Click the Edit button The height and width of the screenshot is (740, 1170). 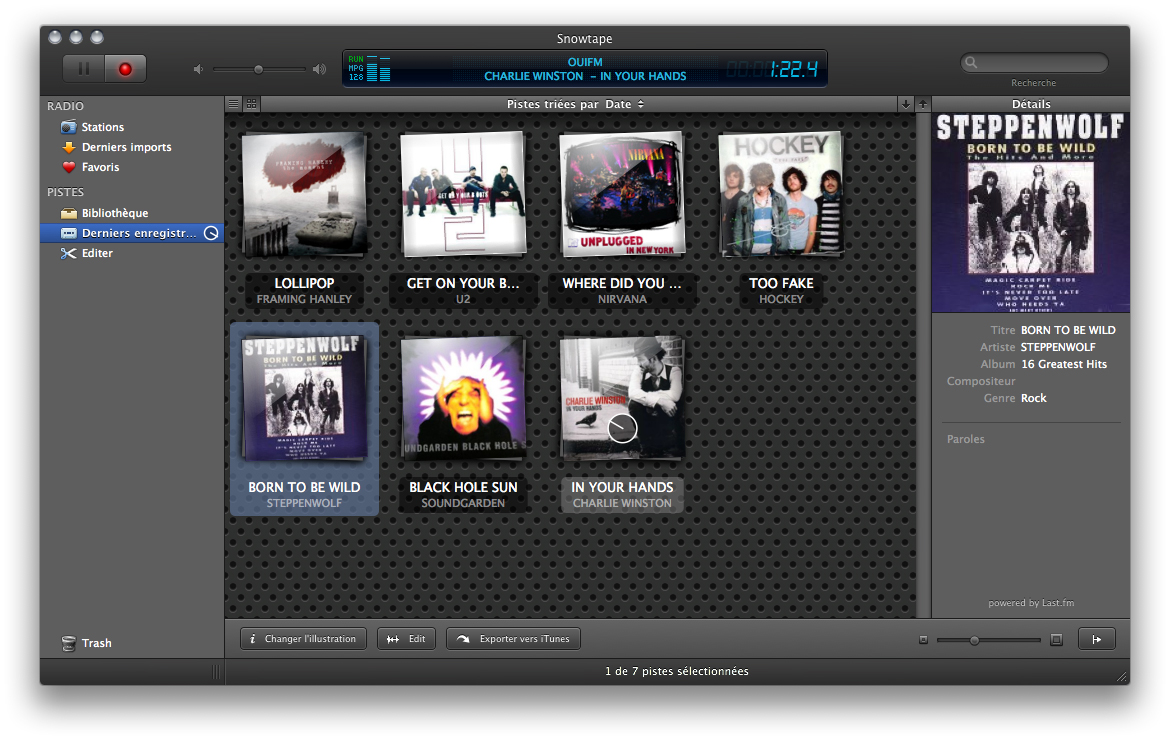[407, 639]
